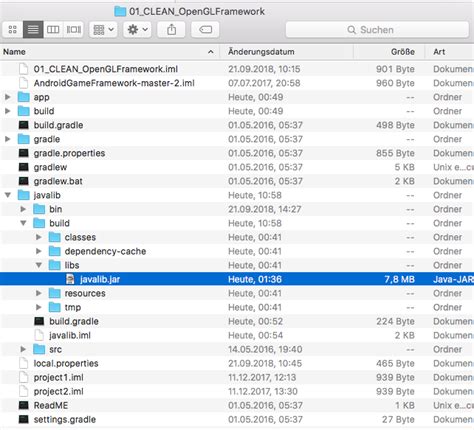The height and width of the screenshot is (430, 474).
Task: Sort by Art column header
Action: [449, 52]
